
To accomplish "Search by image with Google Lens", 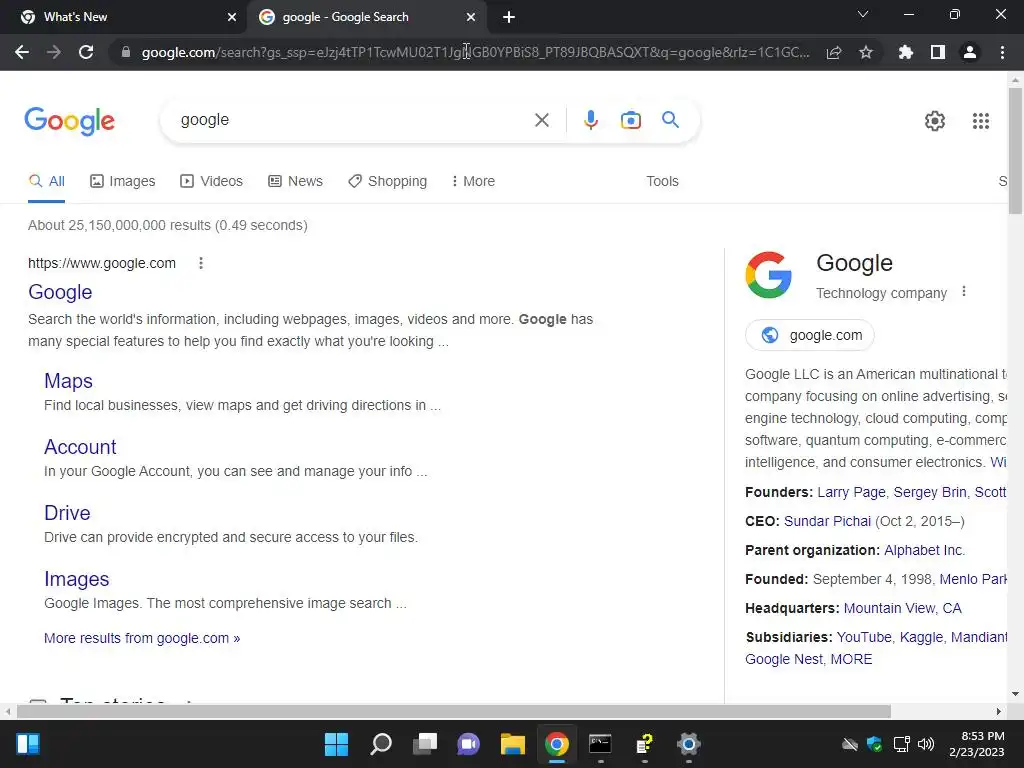I will 631,120.
